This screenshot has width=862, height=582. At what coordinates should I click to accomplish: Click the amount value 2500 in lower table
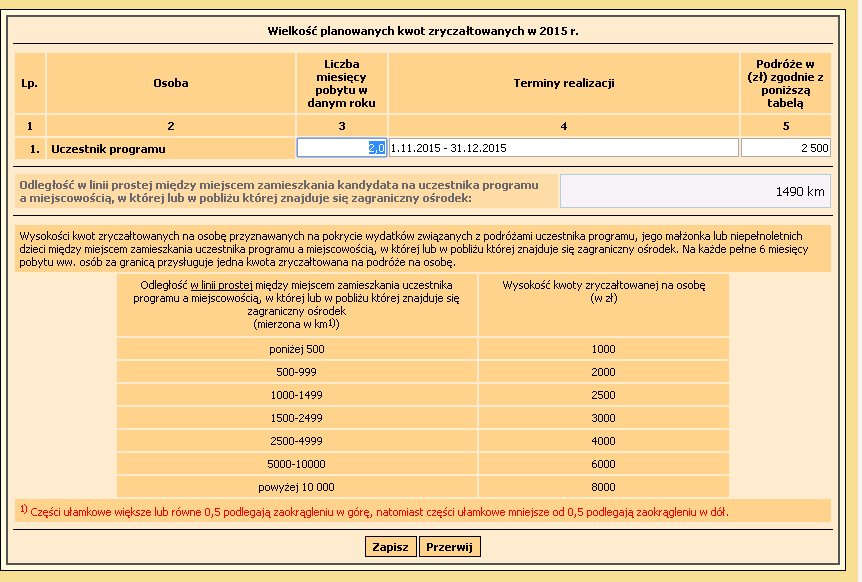pos(604,395)
